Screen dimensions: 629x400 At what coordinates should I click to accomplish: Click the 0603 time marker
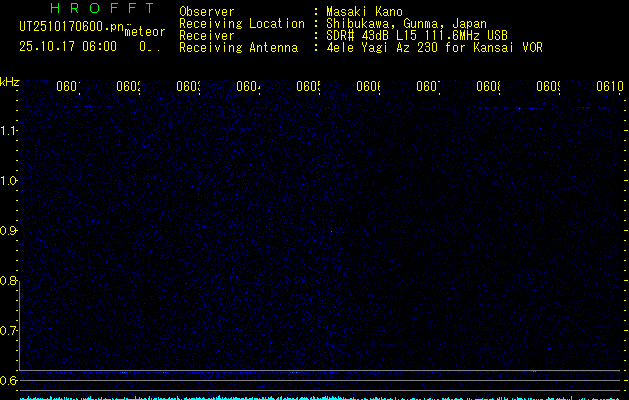189,86
